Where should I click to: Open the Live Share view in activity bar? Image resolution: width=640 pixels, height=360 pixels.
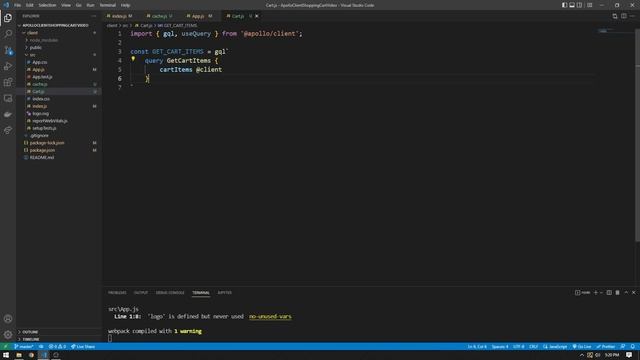(8, 131)
